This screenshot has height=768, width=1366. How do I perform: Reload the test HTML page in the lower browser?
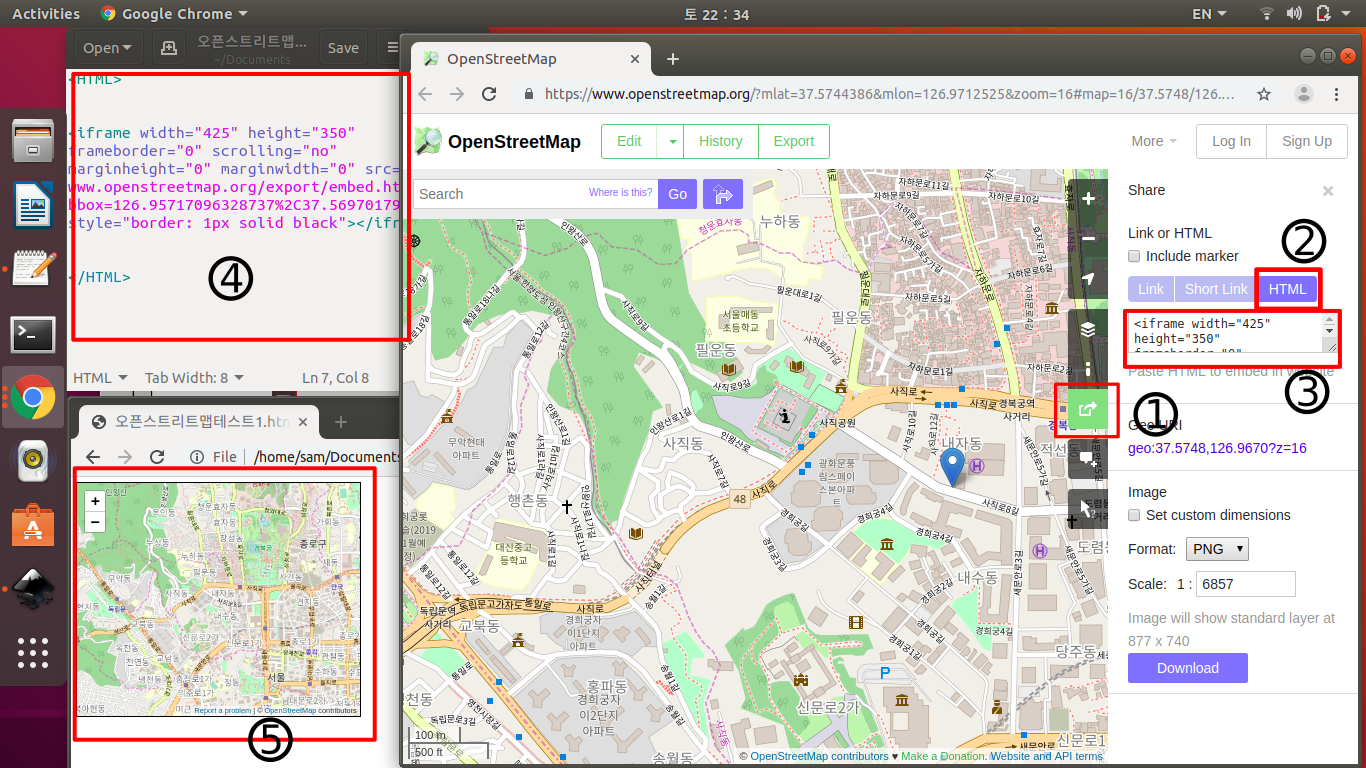pyautogui.click(x=156, y=457)
